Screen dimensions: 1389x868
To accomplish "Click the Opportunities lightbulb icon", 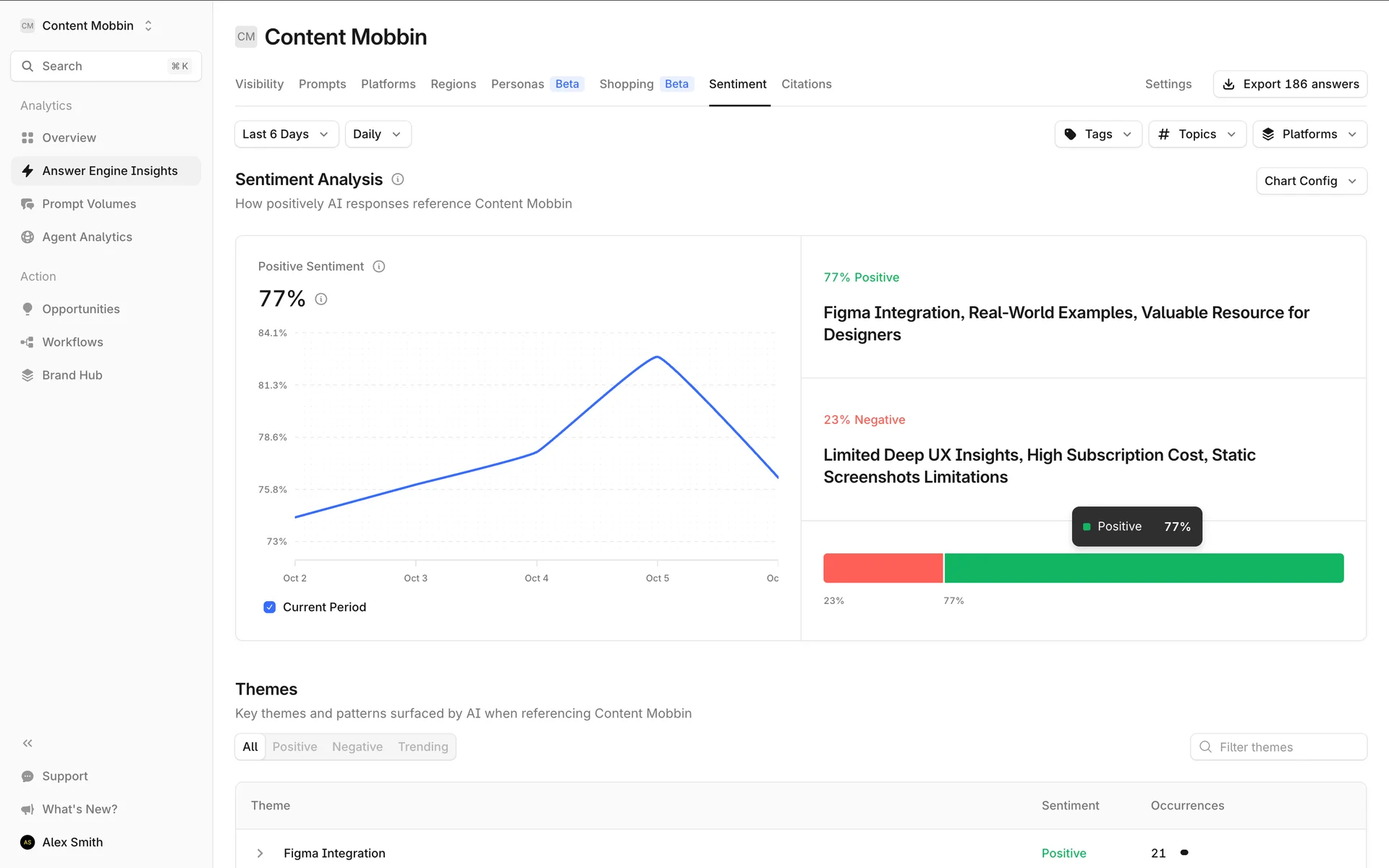I will 27,309.
